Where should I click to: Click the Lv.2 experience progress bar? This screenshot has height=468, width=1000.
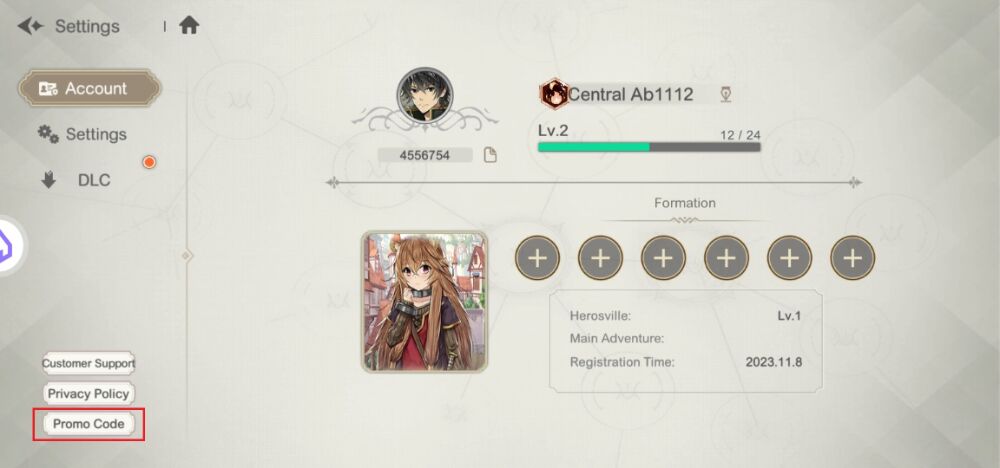(649, 147)
